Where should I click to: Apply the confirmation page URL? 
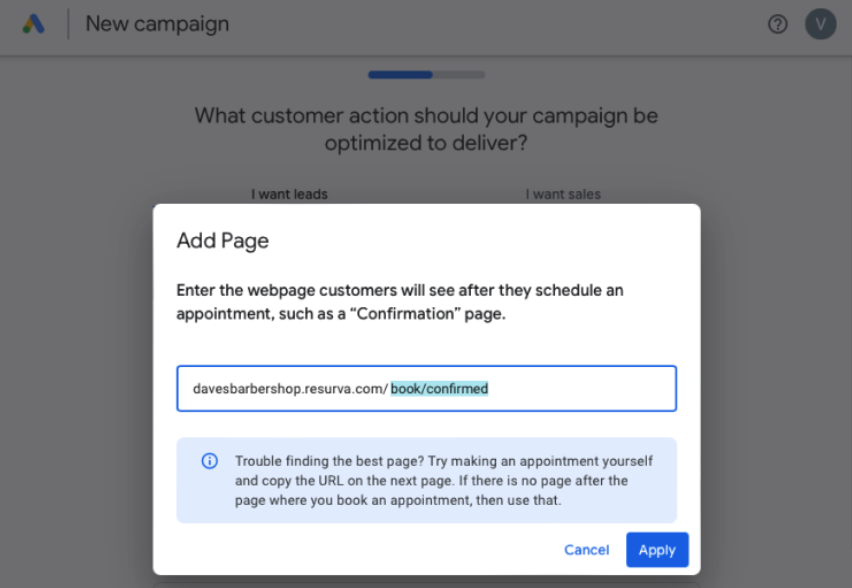pyautogui.click(x=657, y=550)
